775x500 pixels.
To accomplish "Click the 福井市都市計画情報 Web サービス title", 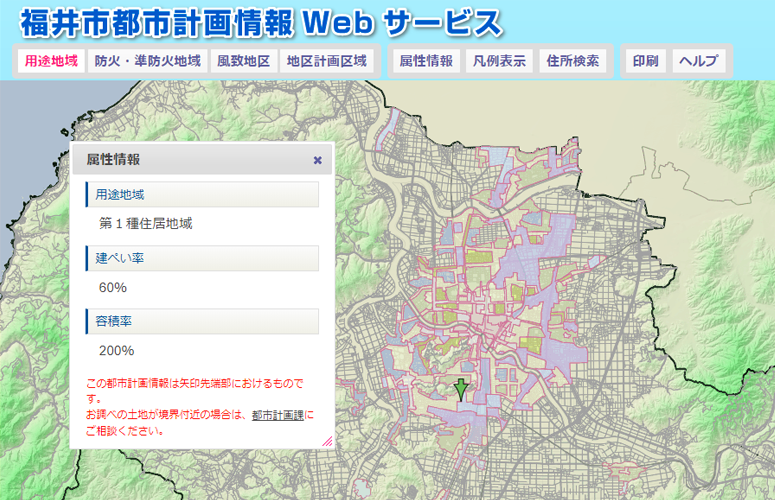I will 261,23.
